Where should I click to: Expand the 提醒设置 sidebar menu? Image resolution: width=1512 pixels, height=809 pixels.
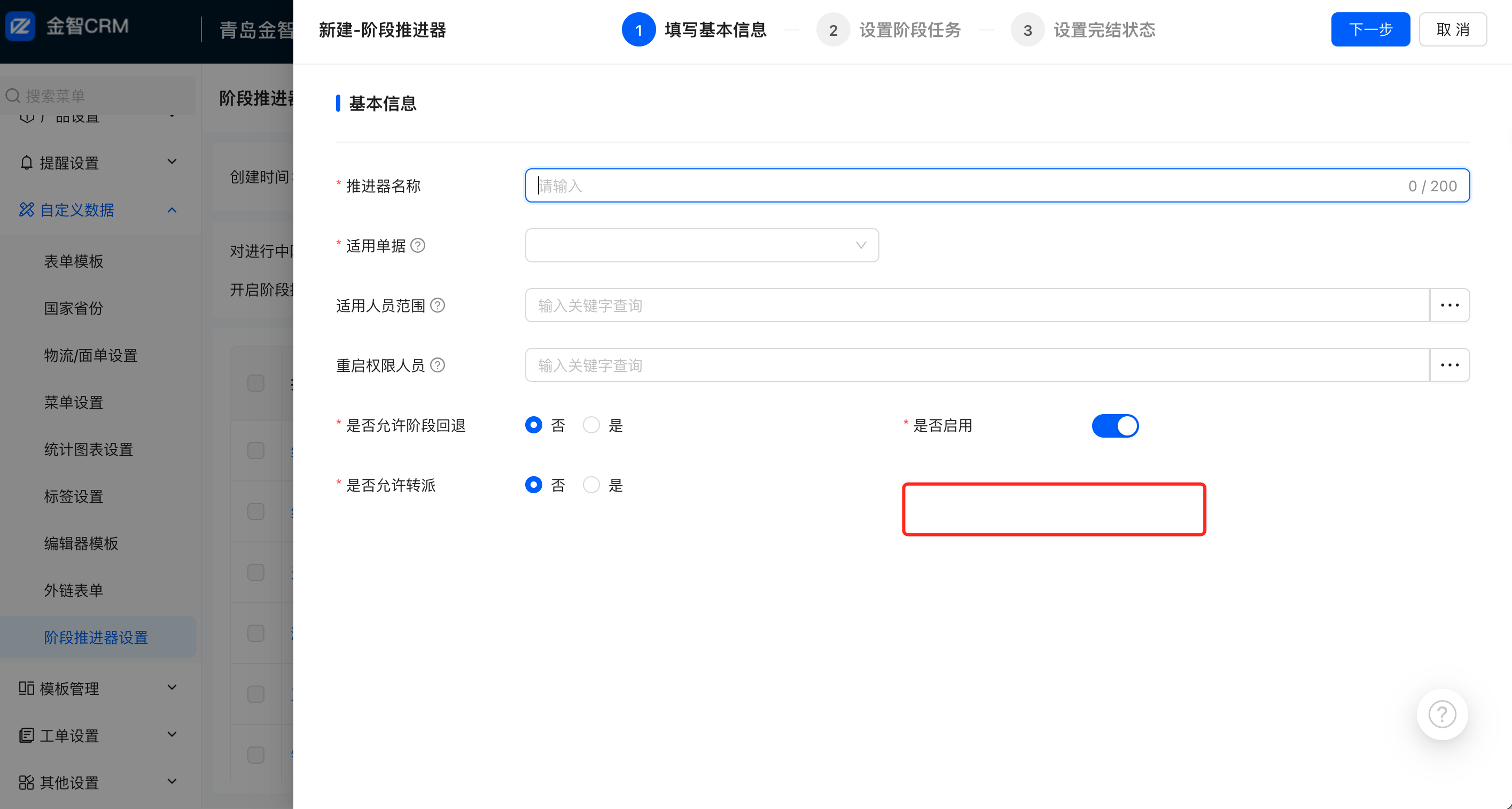click(x=97, y=162)
